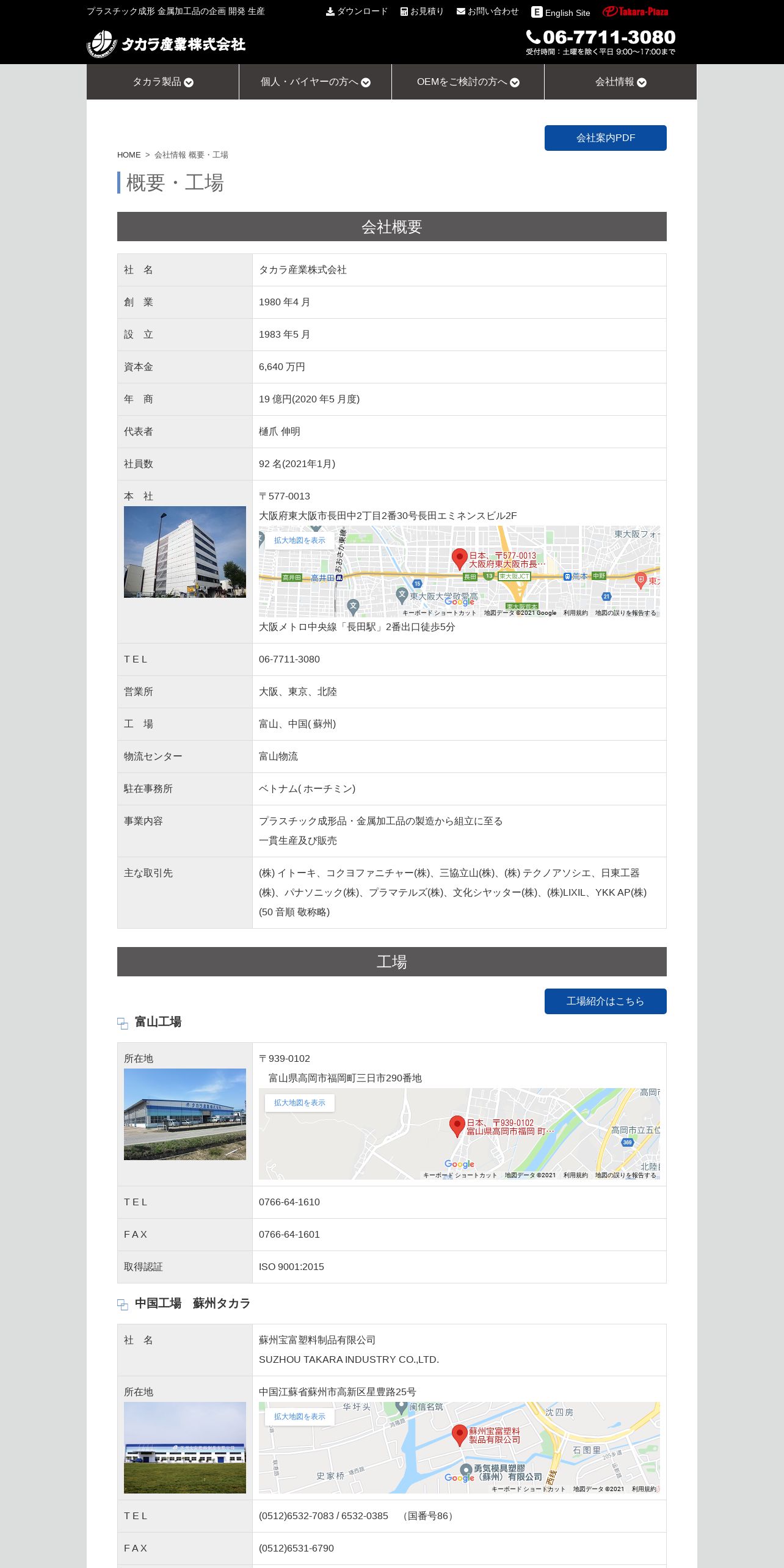Click SUZHOU TAKARA INDUSTRY CO.,LTD. text
Viewport: 784px width, 1568px height.
point(349,1360)
